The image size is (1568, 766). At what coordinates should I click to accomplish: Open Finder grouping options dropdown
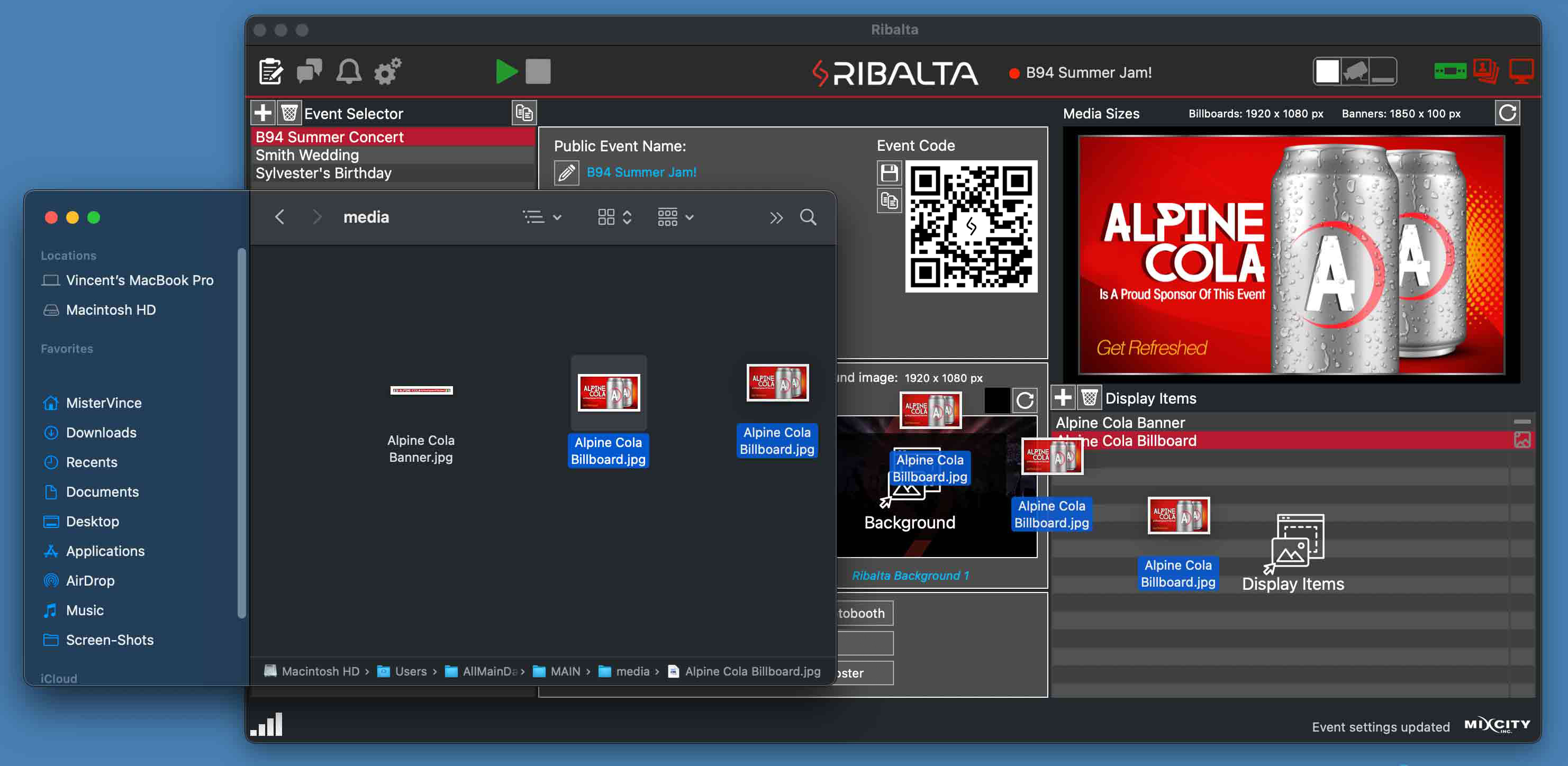point(675,217)
